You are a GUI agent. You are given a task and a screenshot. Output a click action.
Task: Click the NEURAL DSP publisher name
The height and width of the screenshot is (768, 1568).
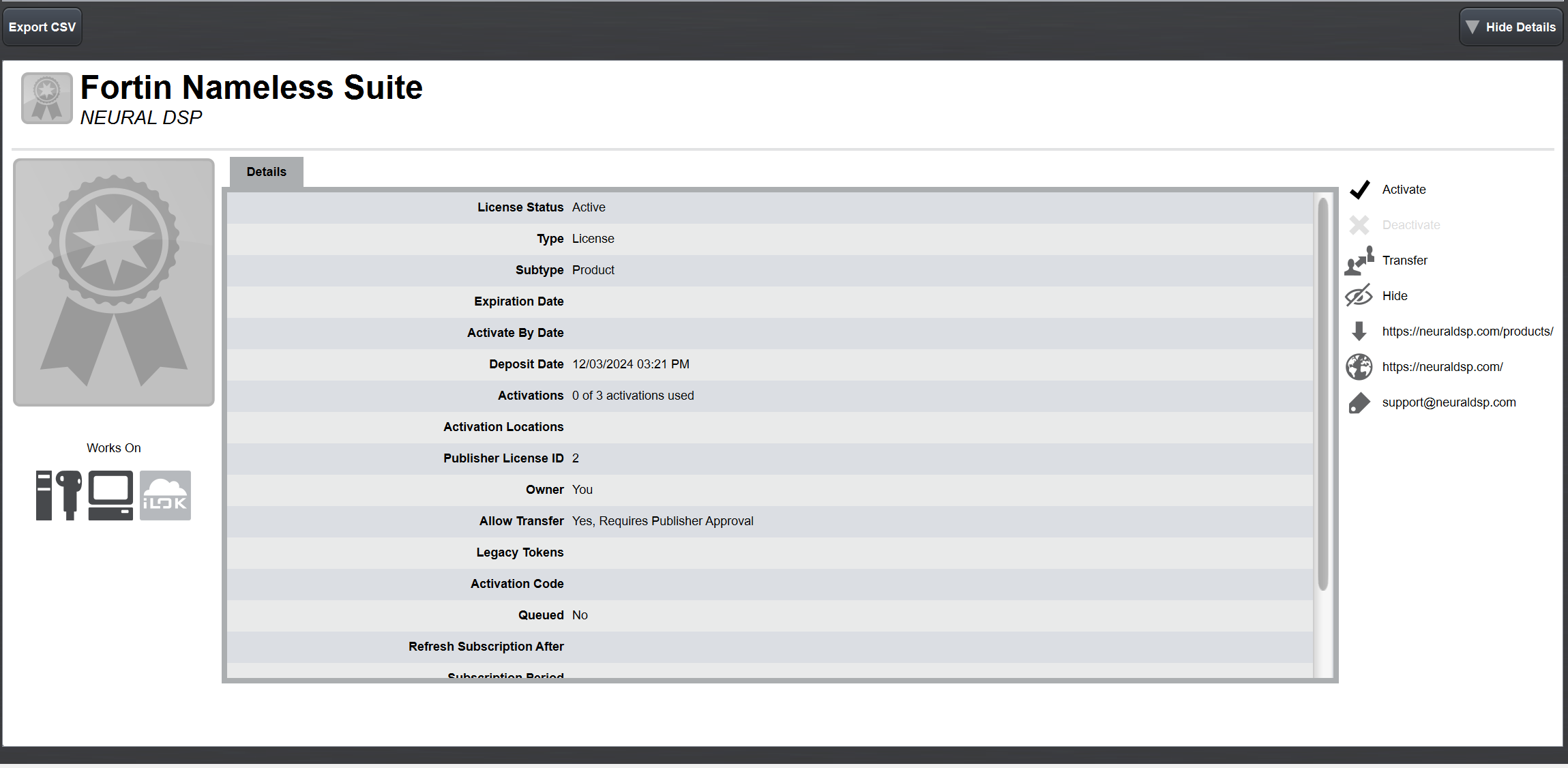(141, 117)
